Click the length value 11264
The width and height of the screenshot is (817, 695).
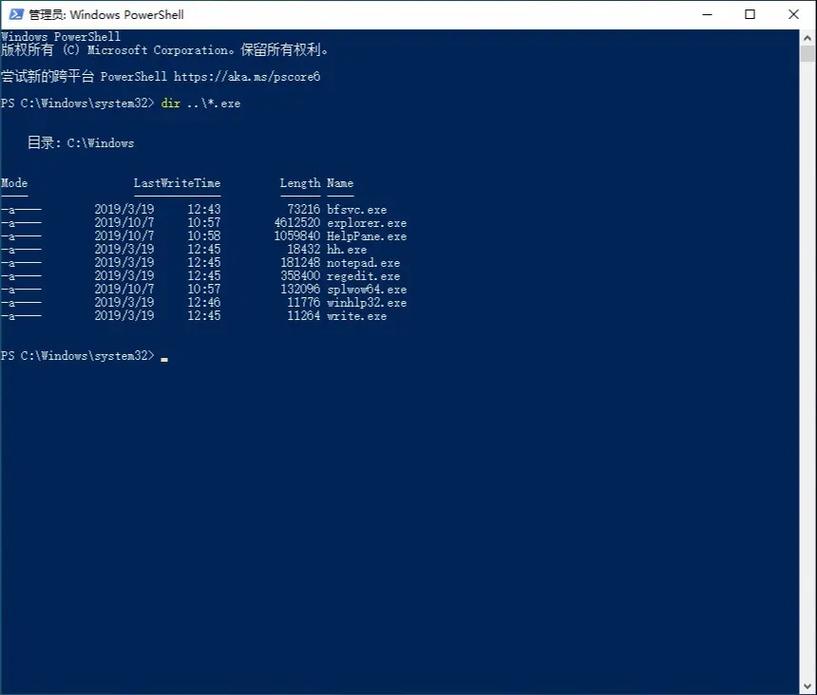point(304,316)
